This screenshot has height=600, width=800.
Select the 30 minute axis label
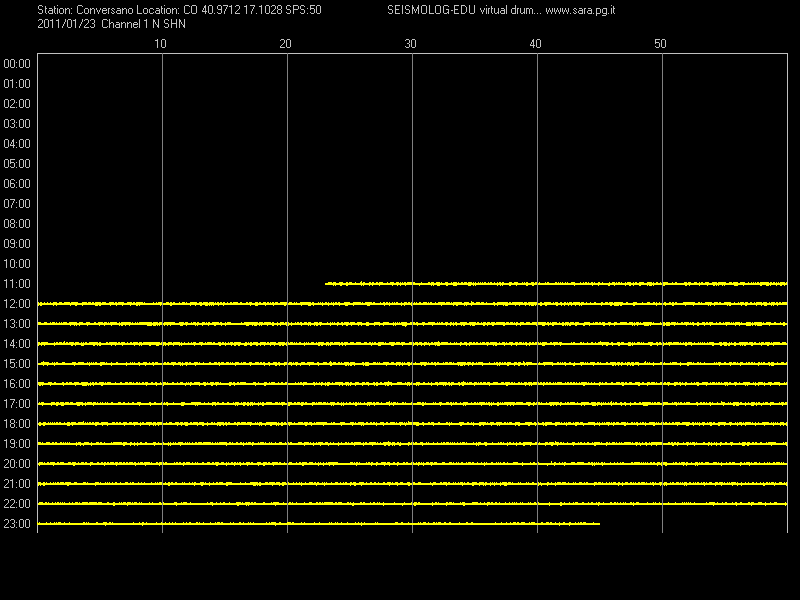tap(410, 44)
